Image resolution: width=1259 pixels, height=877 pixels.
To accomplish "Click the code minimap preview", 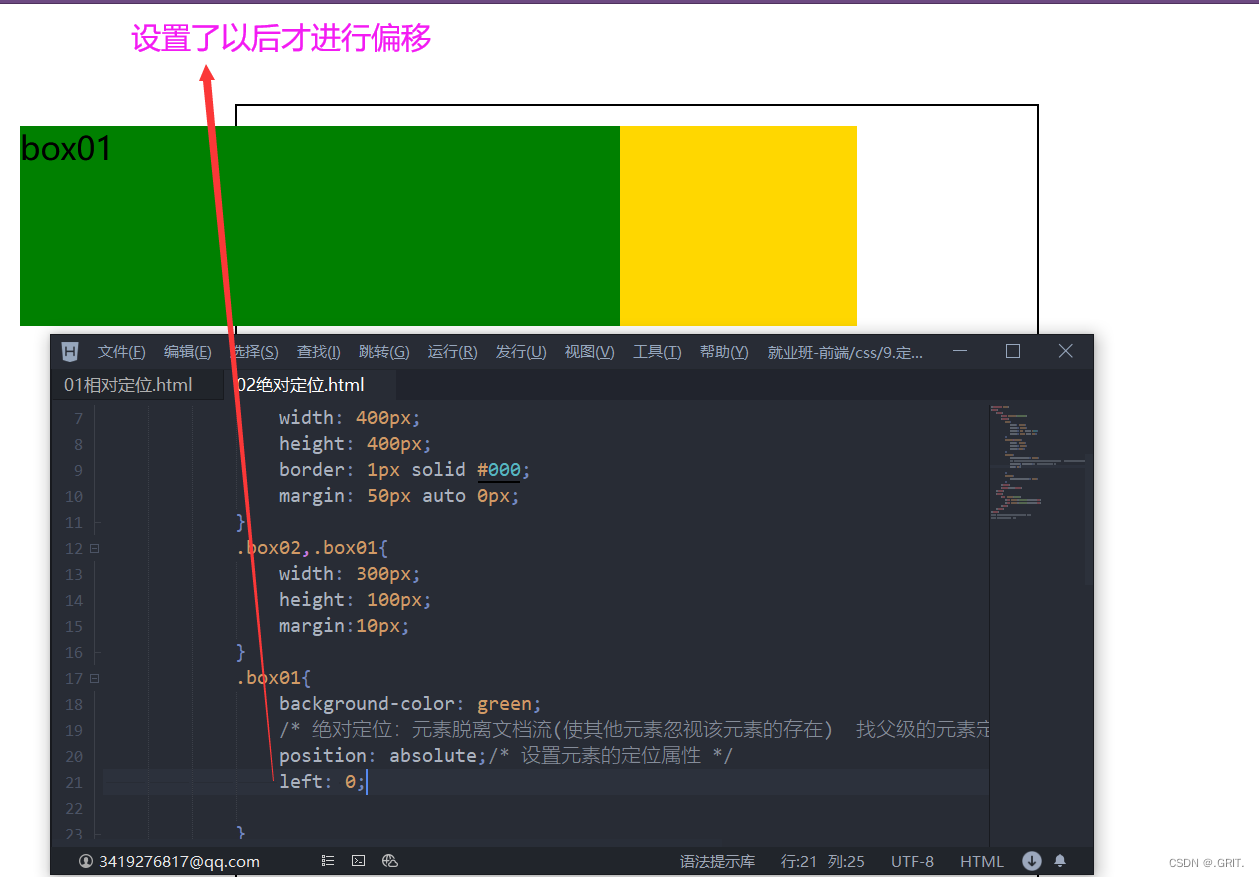I will (1036, 462).
